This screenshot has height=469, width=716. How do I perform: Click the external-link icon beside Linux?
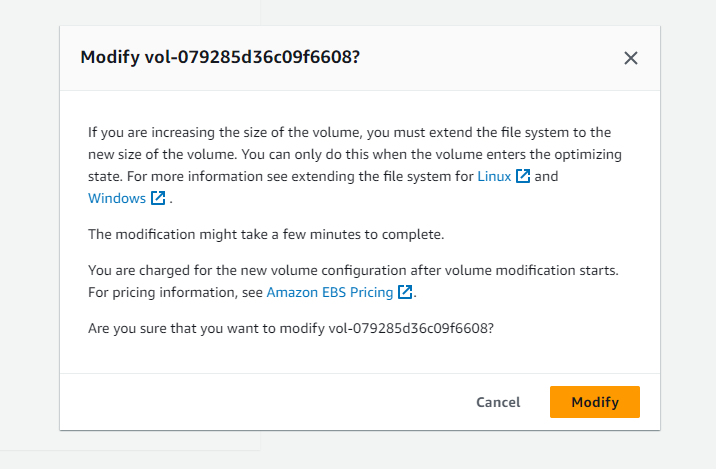[523, 176]
